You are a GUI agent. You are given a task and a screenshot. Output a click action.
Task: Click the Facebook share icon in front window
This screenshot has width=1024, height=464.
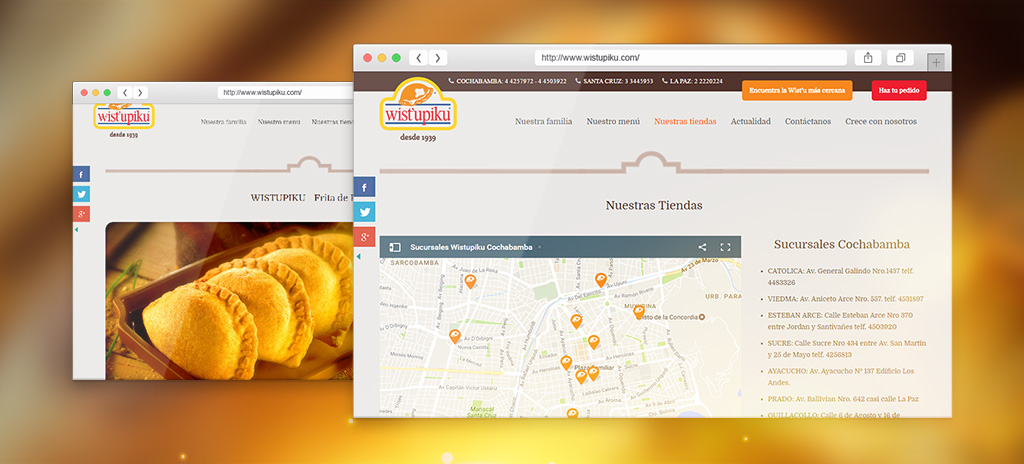coord(366,187)
